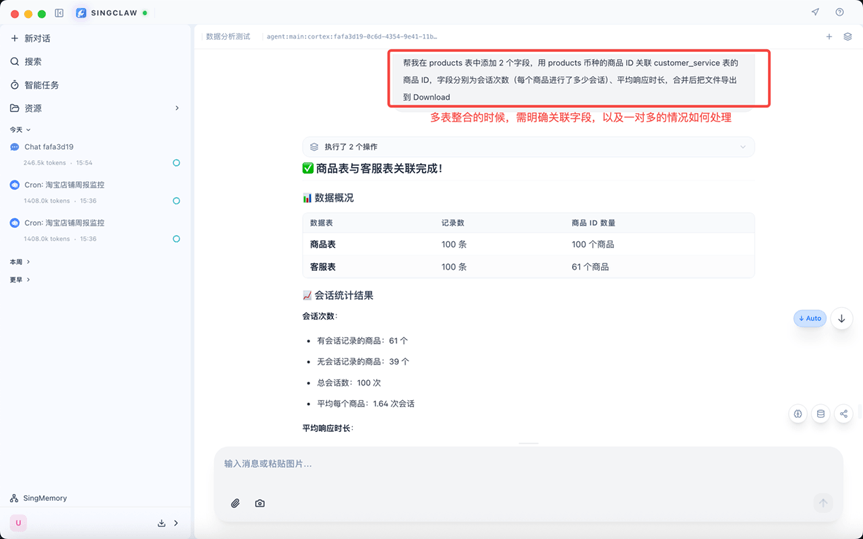Click the paperclip attachment icon
The image size is (863, 539).
(x=235, y=503)
